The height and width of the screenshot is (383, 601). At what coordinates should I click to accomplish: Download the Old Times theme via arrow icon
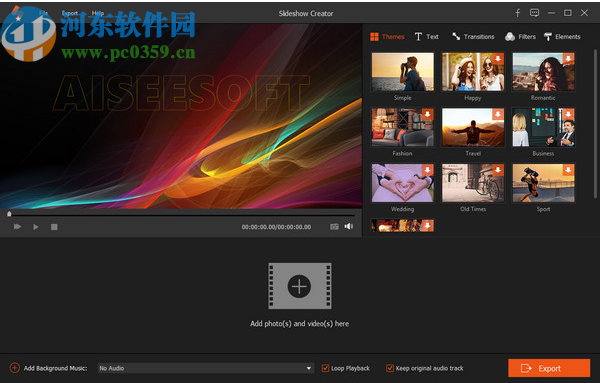[x=498, y=170]
